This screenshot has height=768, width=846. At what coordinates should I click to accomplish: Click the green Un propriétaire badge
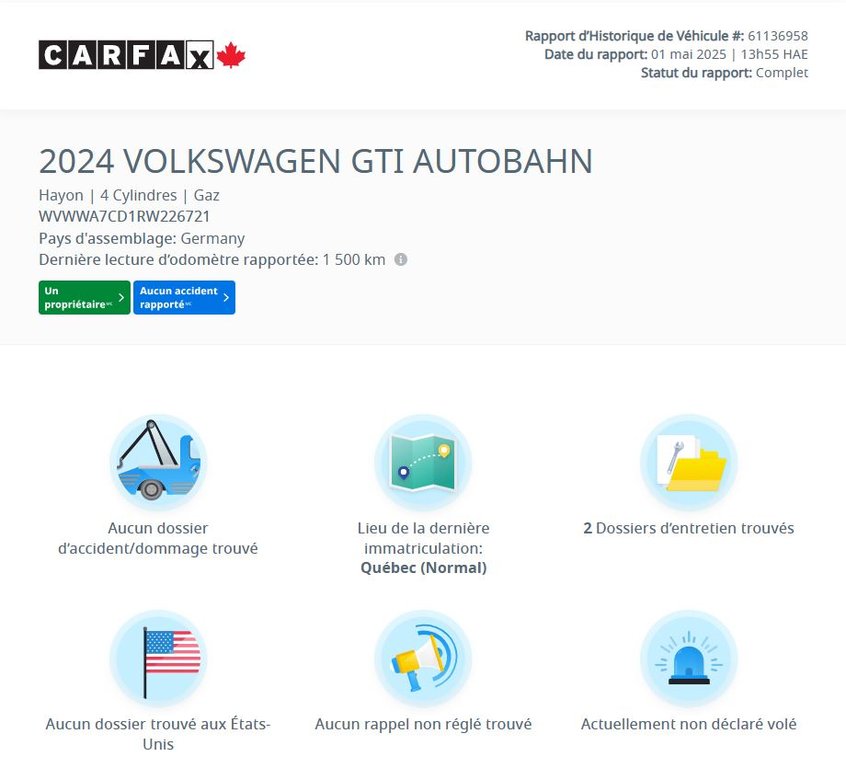(x=84, y=297)
